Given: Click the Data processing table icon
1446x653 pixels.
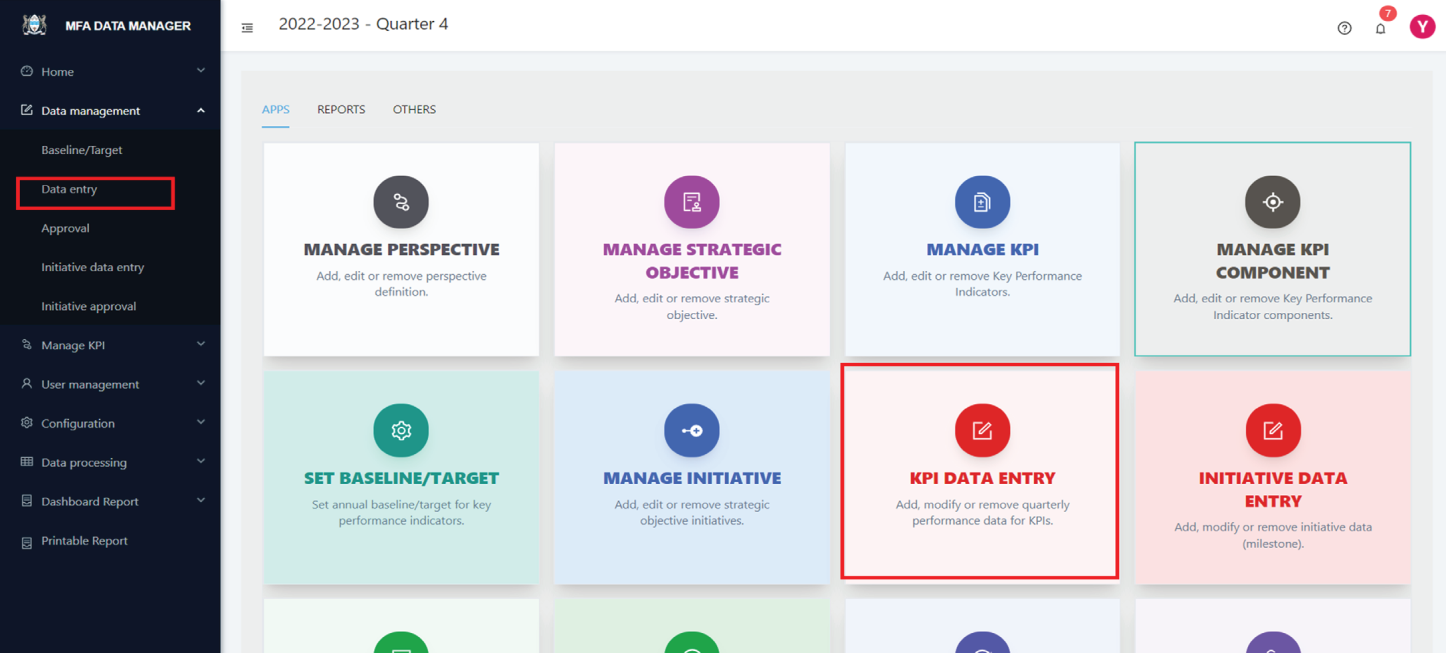Looking at the screenshot, I should click(x=27, y=462).
